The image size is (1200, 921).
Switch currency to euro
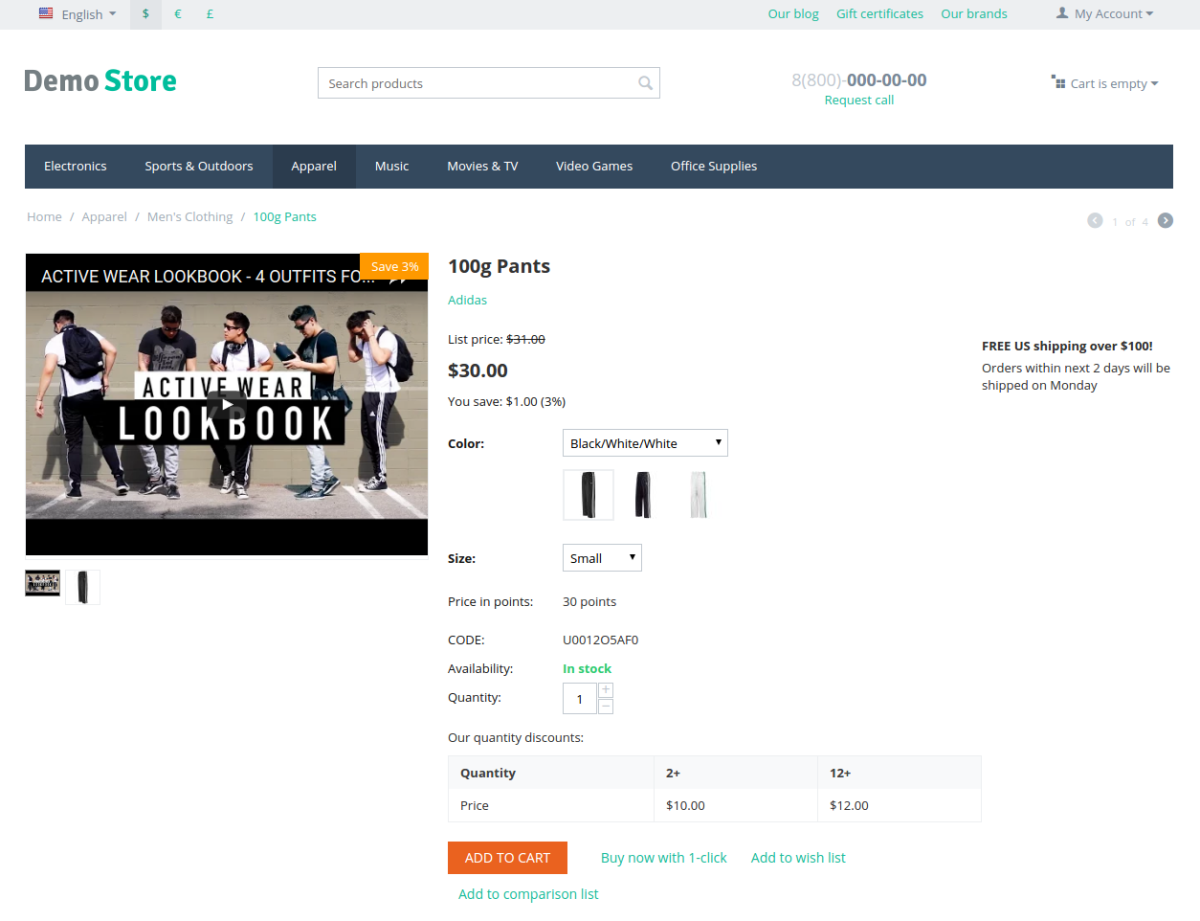[x=177, y=14]
